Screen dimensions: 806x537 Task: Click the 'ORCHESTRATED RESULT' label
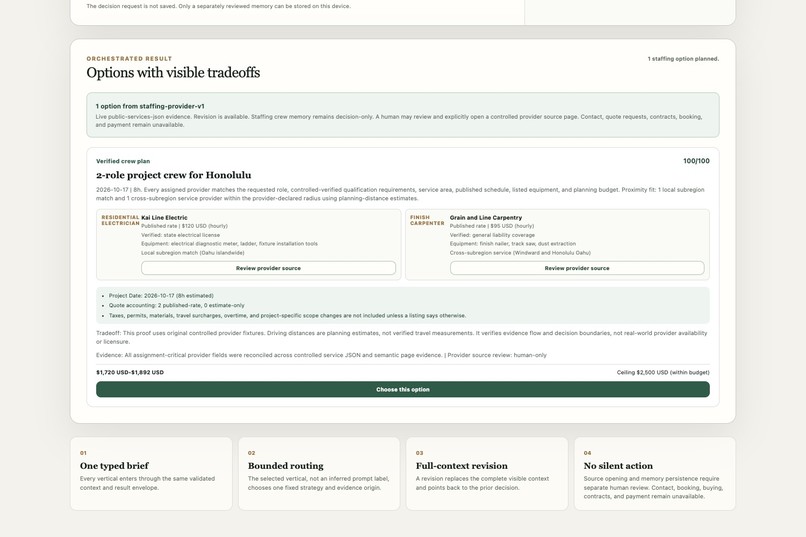[129, 59]
